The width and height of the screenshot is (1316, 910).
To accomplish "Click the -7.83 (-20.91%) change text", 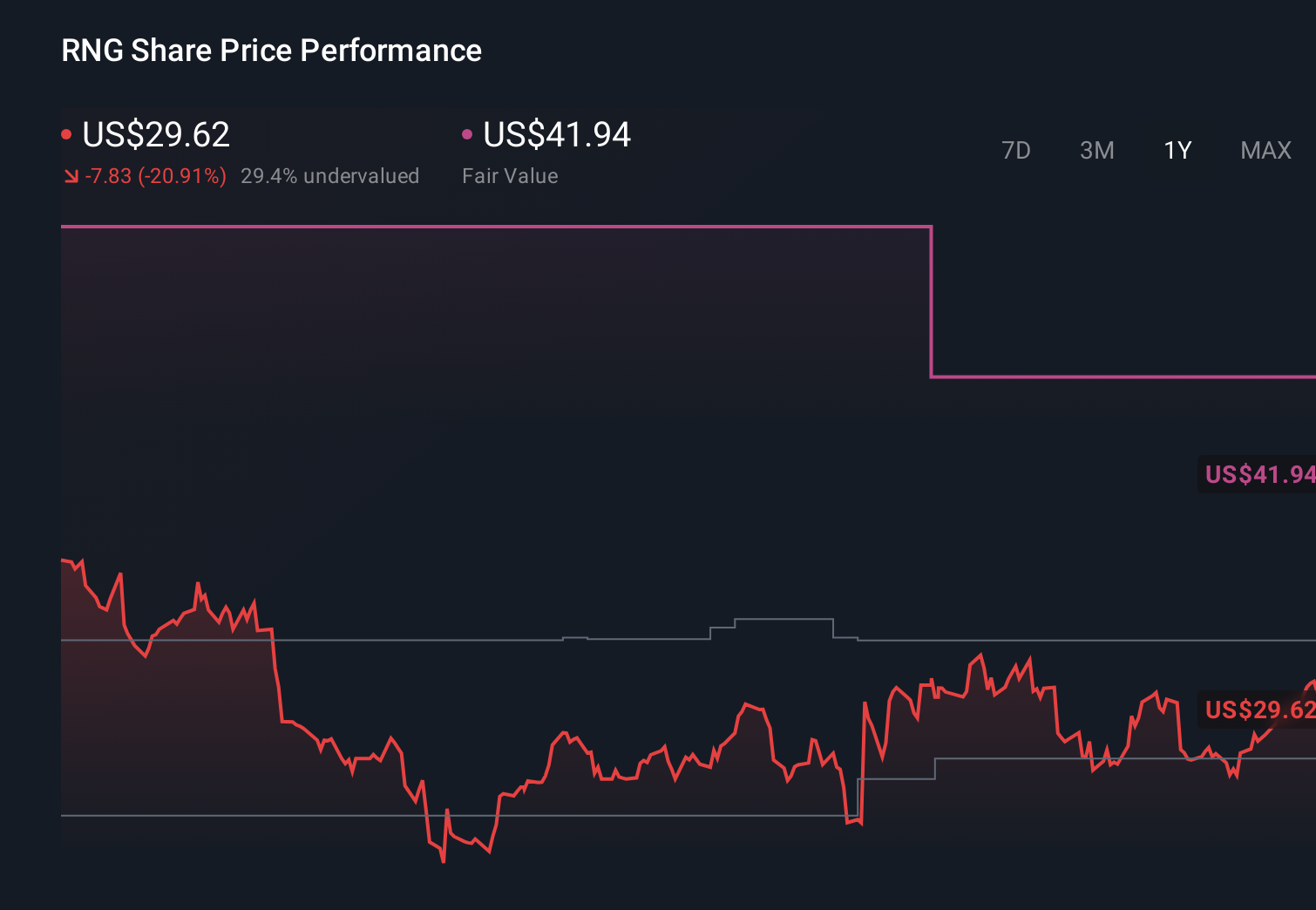I will 155,176.
